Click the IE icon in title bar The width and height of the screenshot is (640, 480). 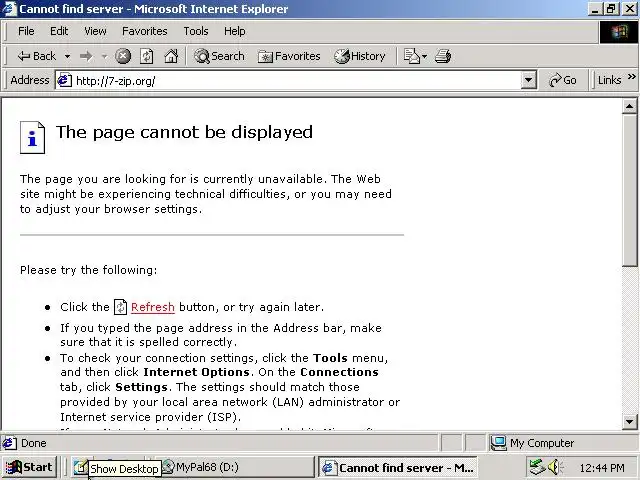point(9,9)
